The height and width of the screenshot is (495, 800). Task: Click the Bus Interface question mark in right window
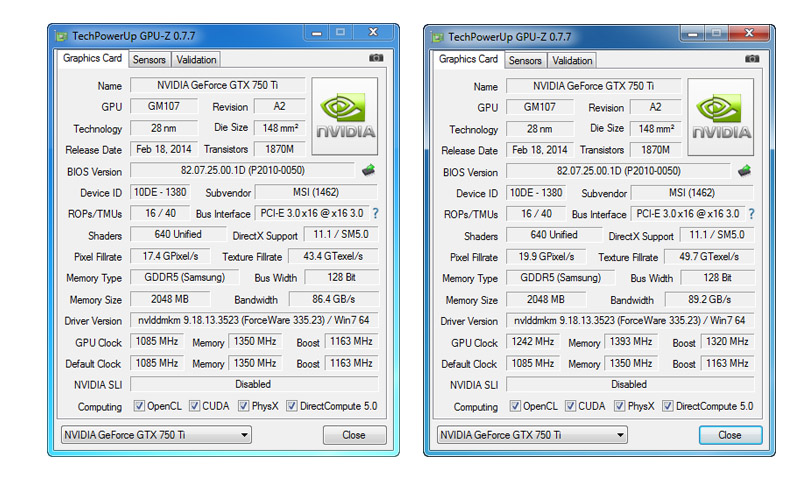click(x=752, y=214)
